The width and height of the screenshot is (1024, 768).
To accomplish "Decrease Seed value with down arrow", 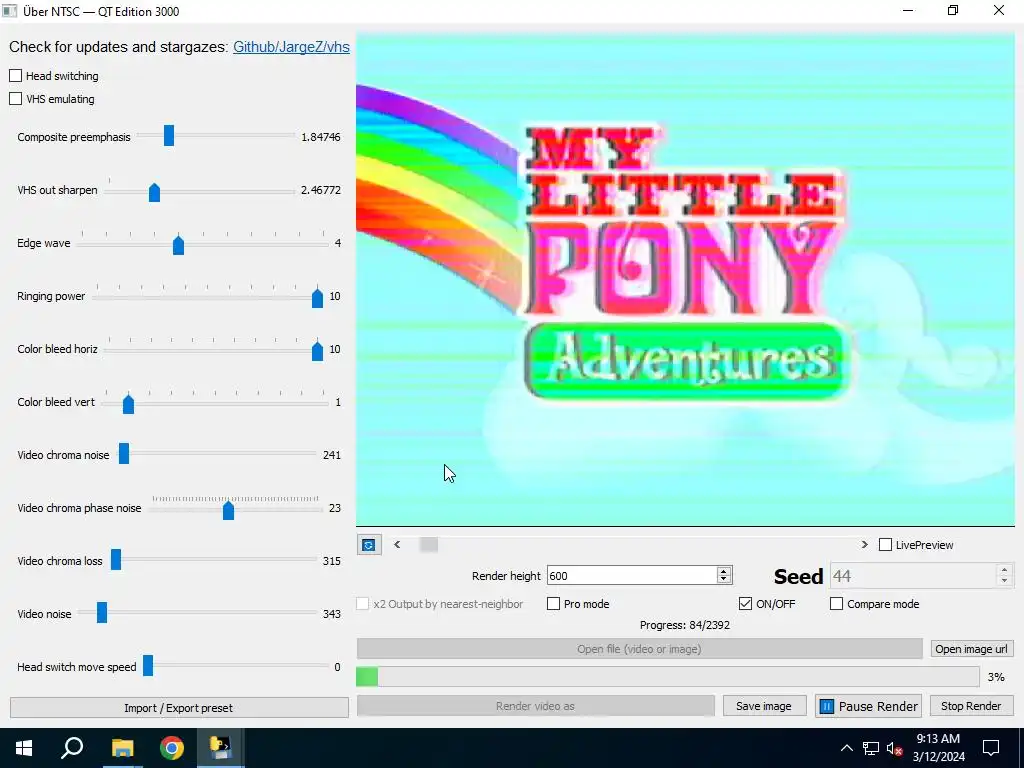I will (1004, 580).
